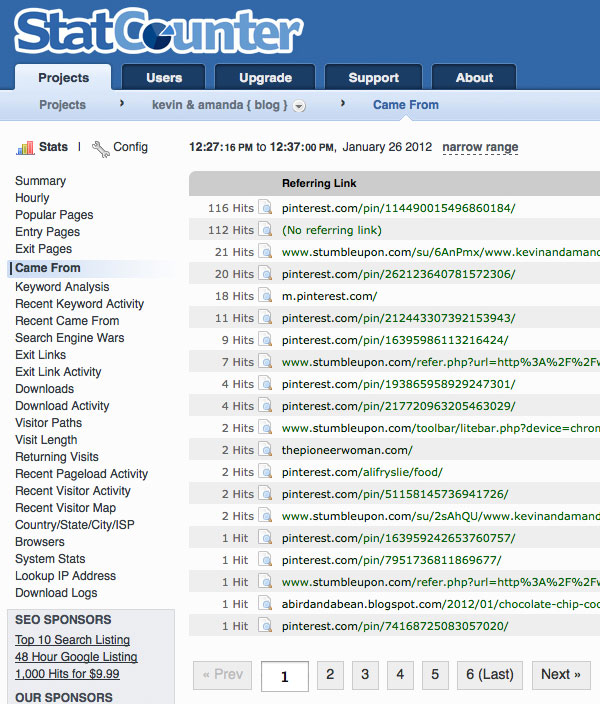Screen dimensions: 600x704
Task: Click the Config wrench icon
Action: (x=101, y=149)
